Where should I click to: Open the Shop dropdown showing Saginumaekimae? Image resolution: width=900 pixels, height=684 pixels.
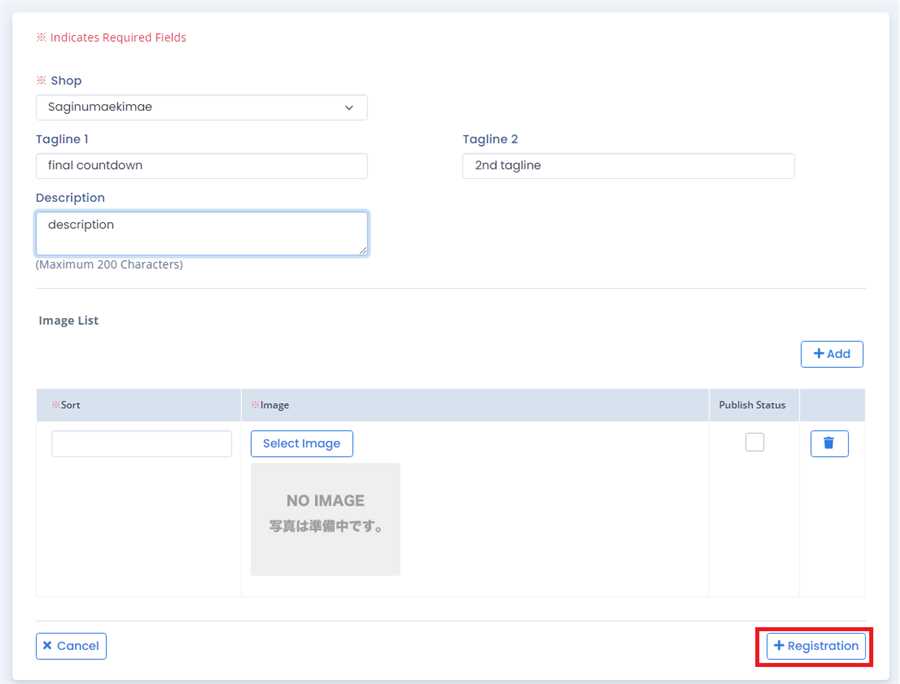[x=201, y=107]
